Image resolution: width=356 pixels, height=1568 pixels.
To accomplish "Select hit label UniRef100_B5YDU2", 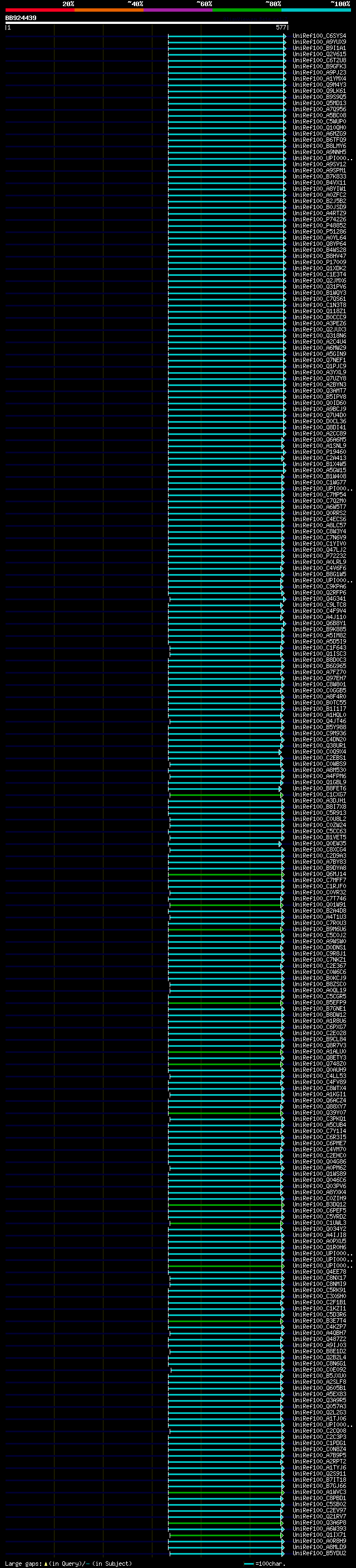I will [x=319, y=1554].
